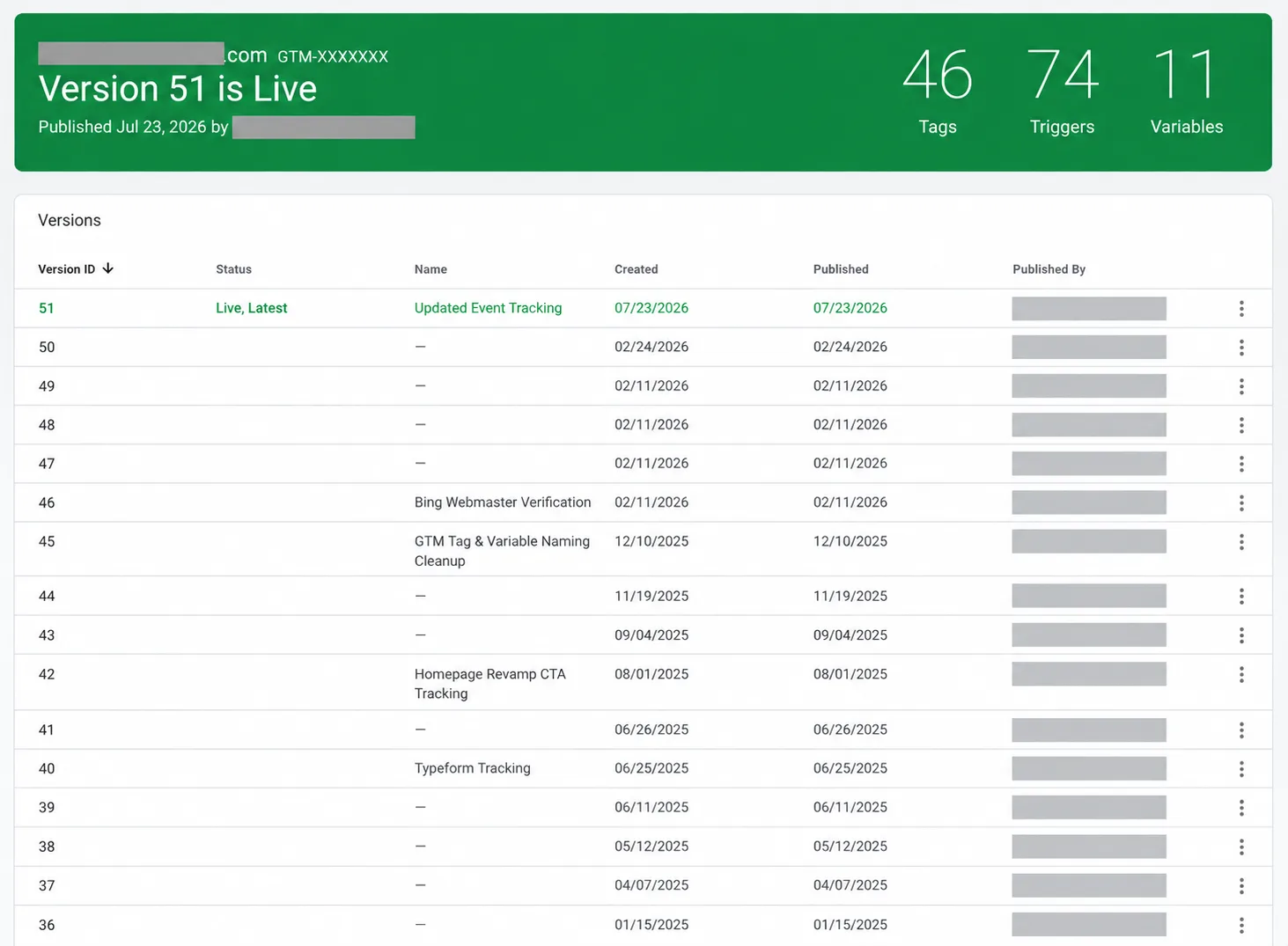Image resolution: width=1288 pixels, height=946 pixels.
Task: Click the 46 Tags counter
Action: coord(938,92)
